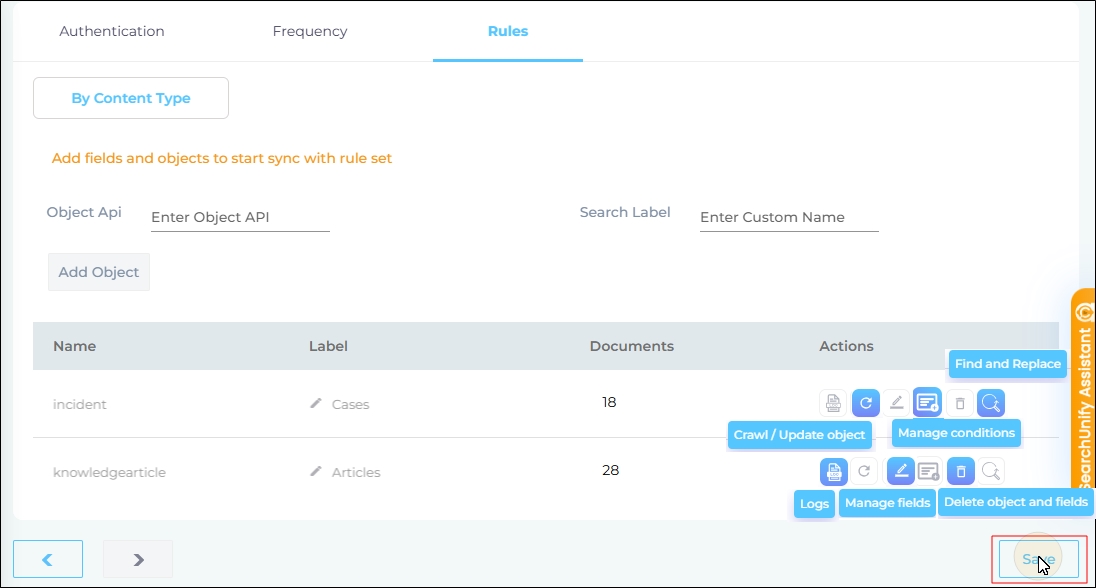Save the rules configuration

pyautogui.click(x=1038, y=559)
